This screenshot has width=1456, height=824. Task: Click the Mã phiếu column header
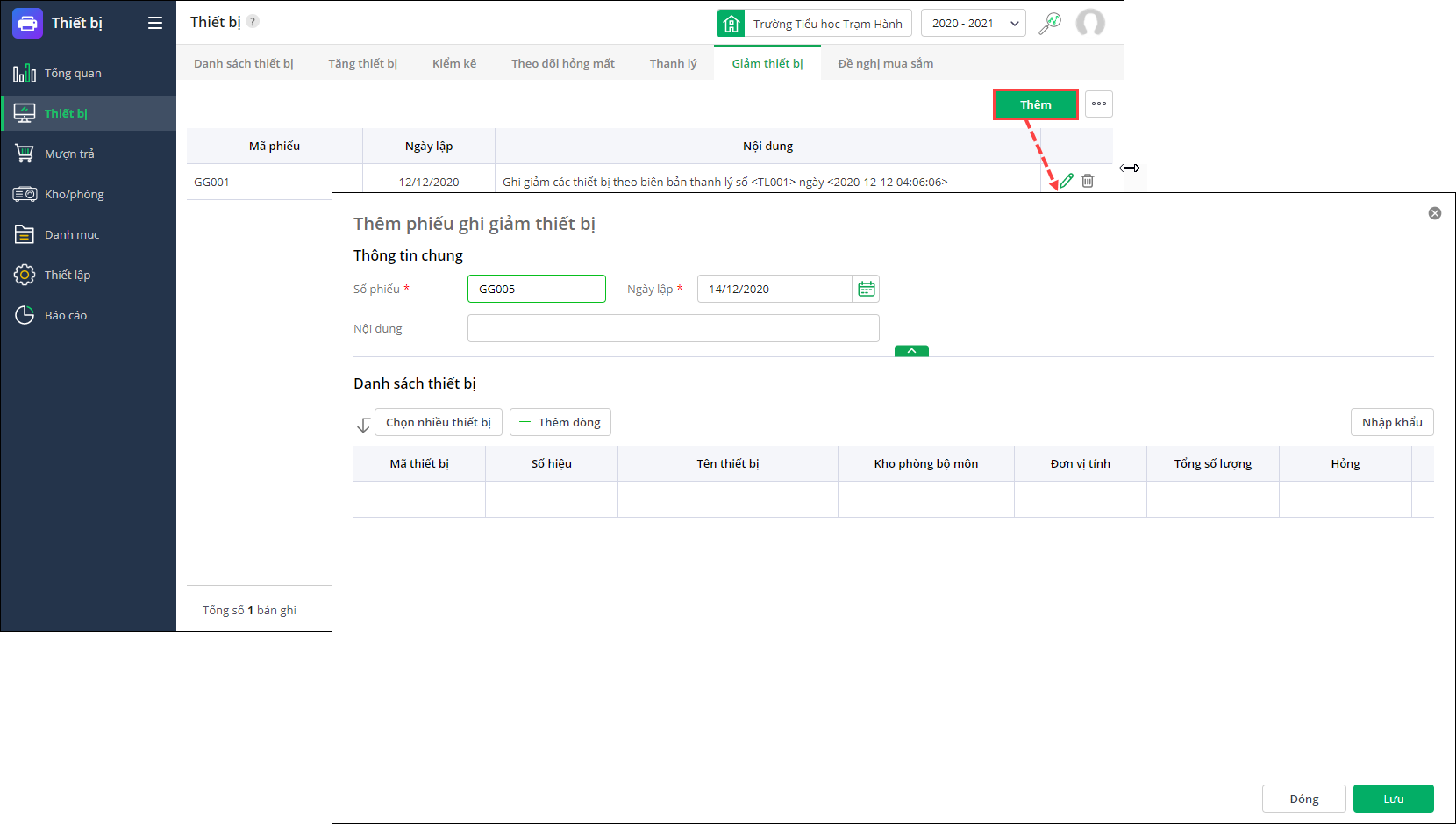(275, 146)
